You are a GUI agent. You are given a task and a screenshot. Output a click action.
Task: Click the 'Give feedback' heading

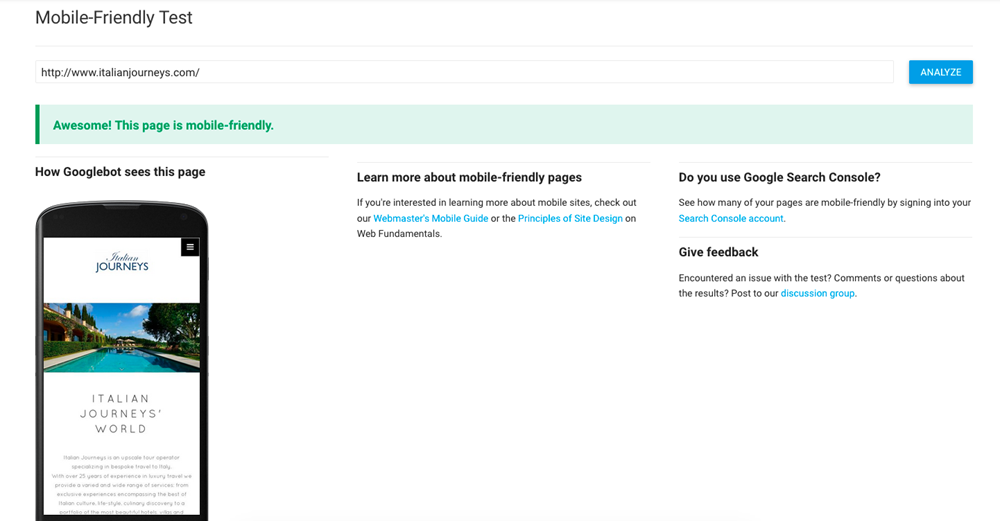(x=718, y=252)
